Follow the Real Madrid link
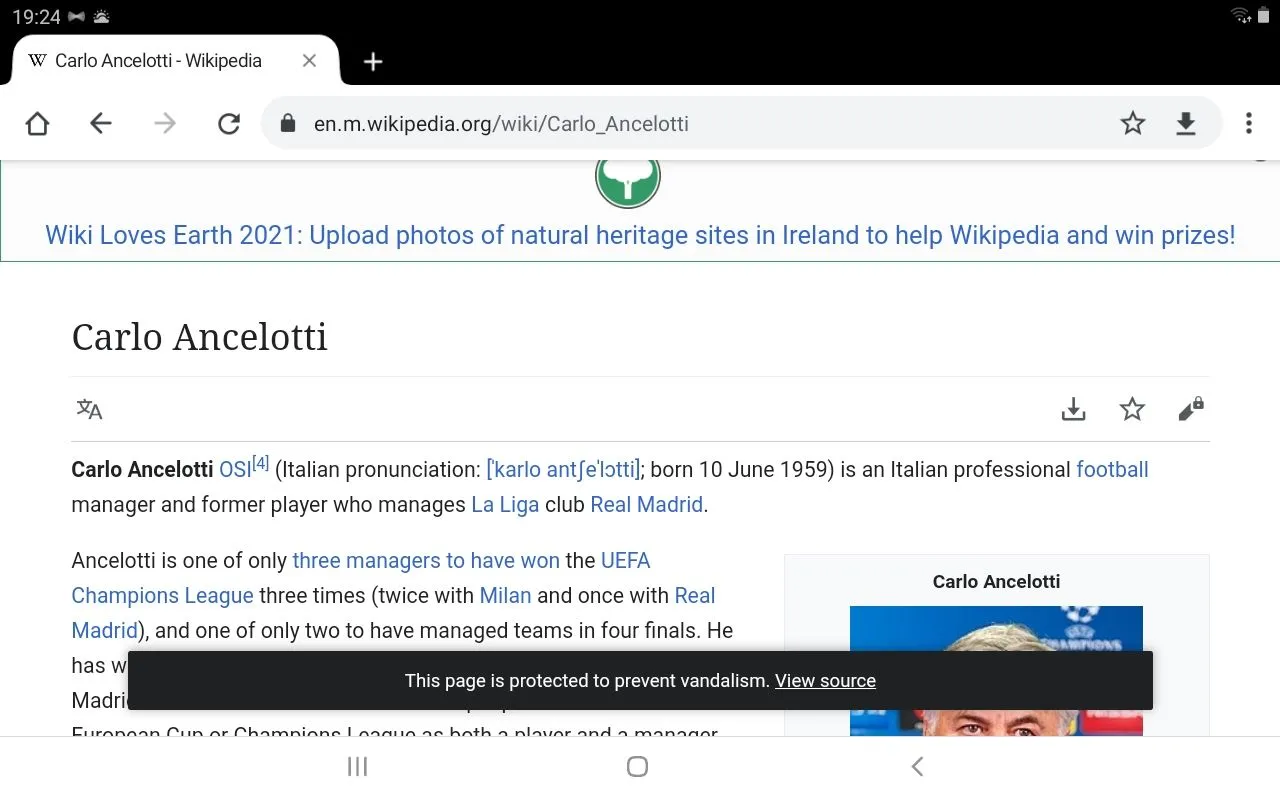1280x800 pixels. pyautogui.click(x=646, y=504)
